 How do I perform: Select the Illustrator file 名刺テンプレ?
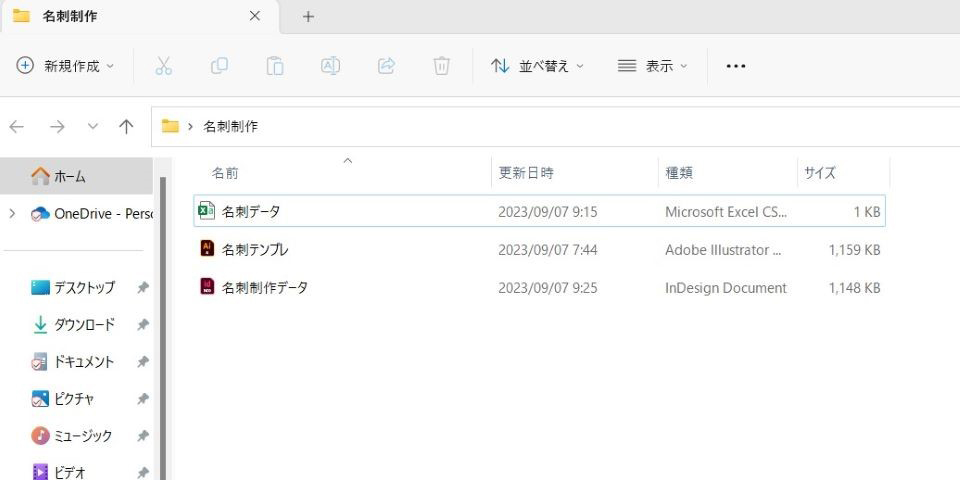255,250
